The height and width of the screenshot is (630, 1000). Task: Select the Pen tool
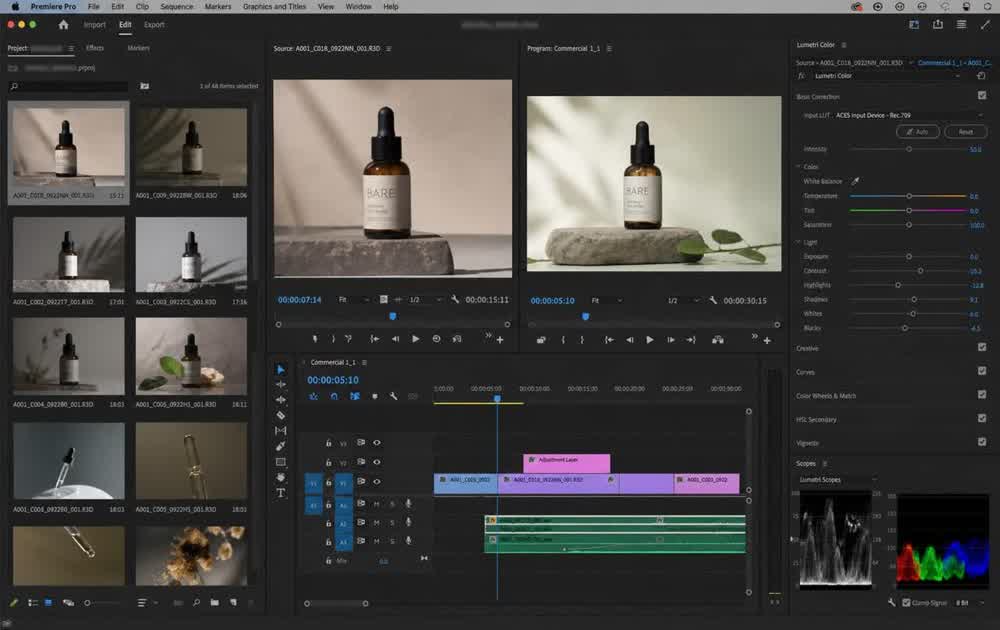point(281,446)
